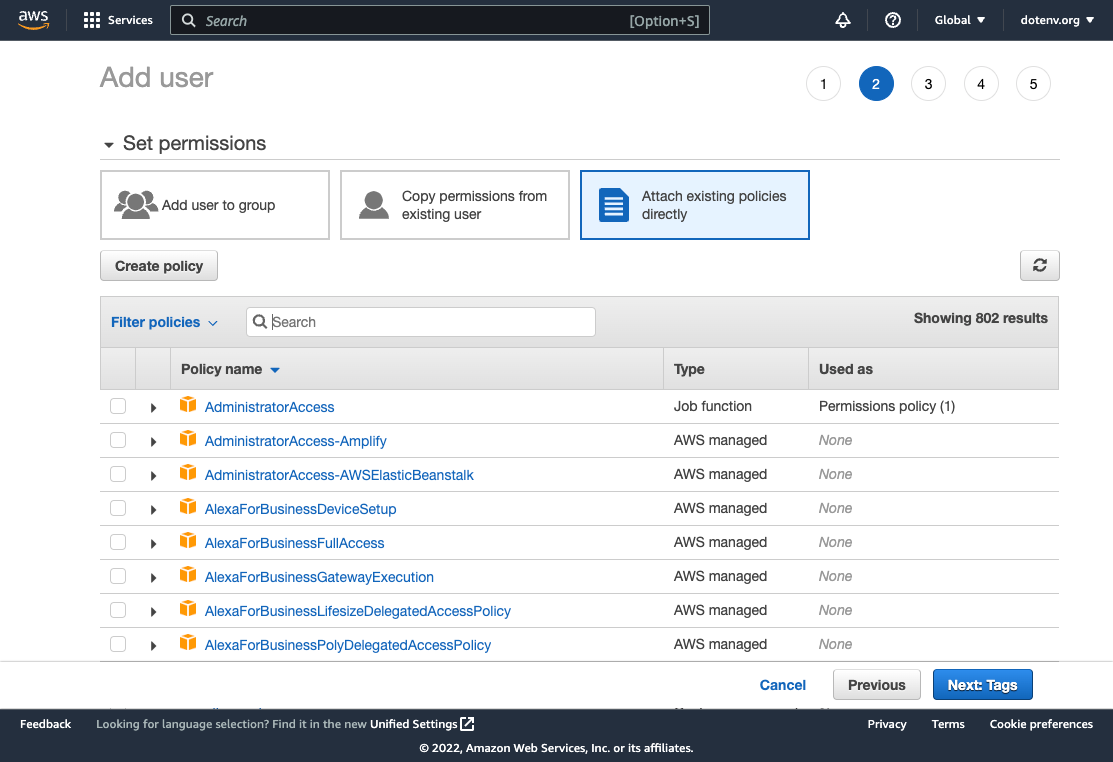
Task: Collapse the Set permissions section
Action: pyautogui.click(x=110, y=144)
